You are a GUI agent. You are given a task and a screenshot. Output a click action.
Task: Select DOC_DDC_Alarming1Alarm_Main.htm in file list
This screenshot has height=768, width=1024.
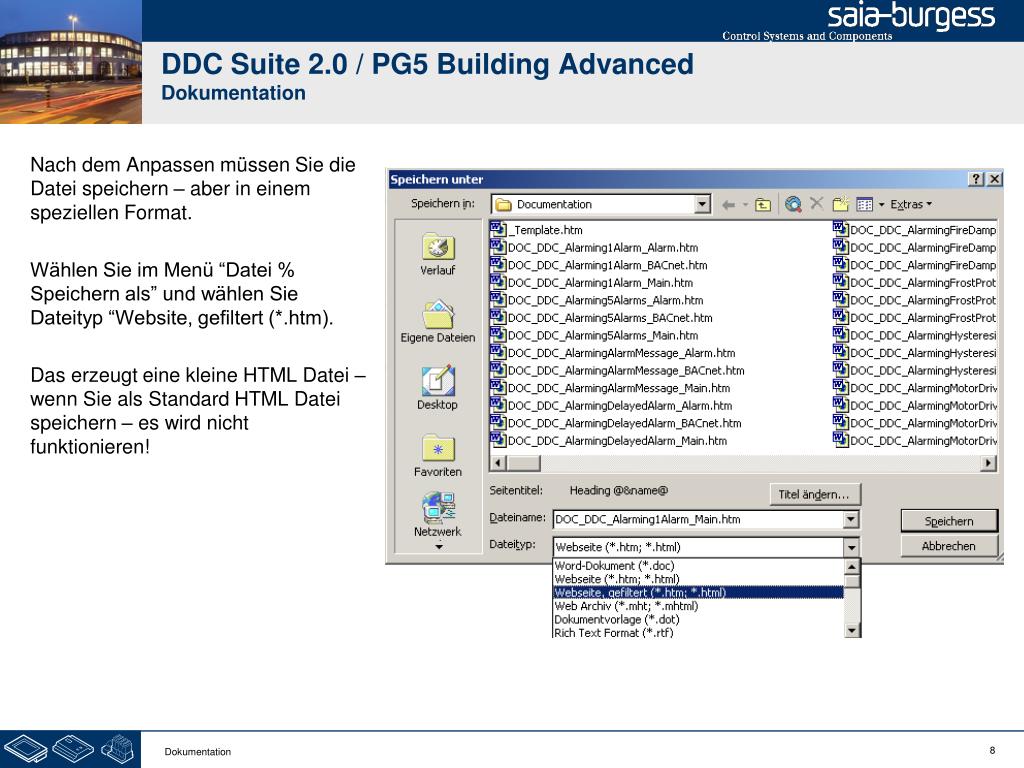pyautogui.click(x=592, y=283)
